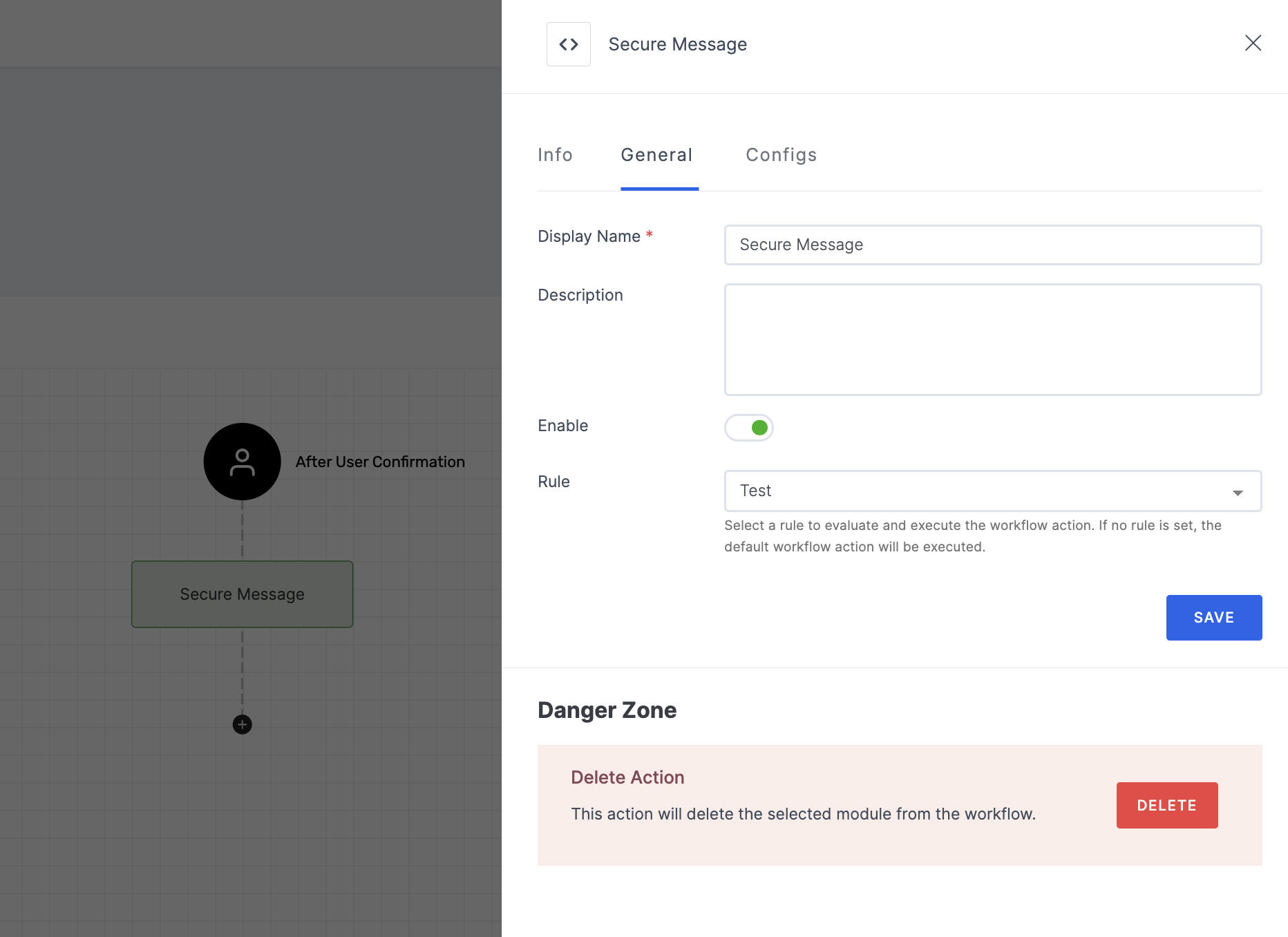
Task: Select the Secure Message workflow node
Action: click(242, 594)
